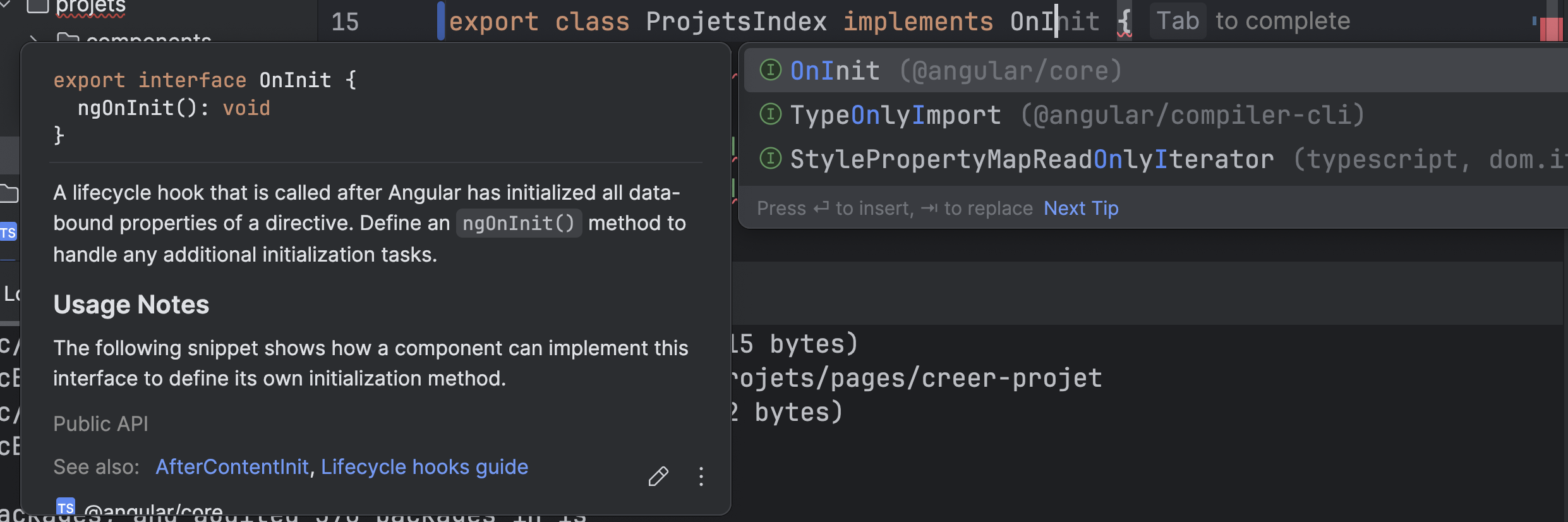Pick StylePropertyMapReadOnlyIterator completion entry
The width and height of the screenshot is (1568, 522).
[x=1031, y=159]
